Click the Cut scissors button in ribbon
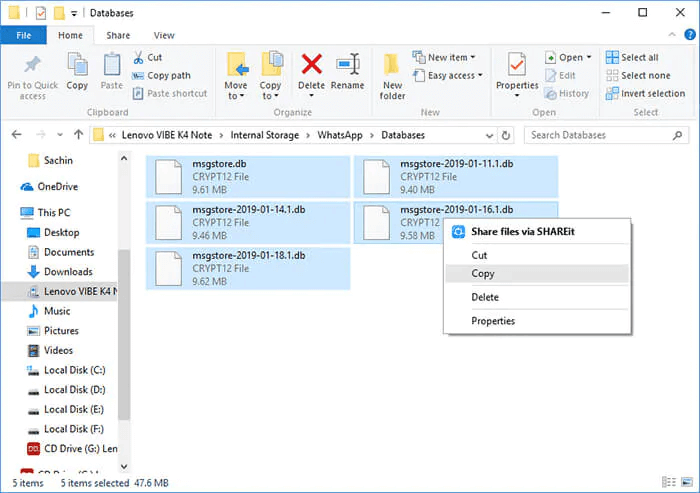 (148, 57)
